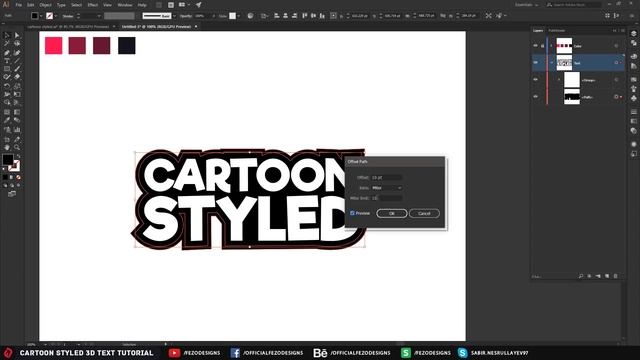The width and height of the screenshot is (640, 360).
Task: Open the Object menu
Action: tap(45, 5)
